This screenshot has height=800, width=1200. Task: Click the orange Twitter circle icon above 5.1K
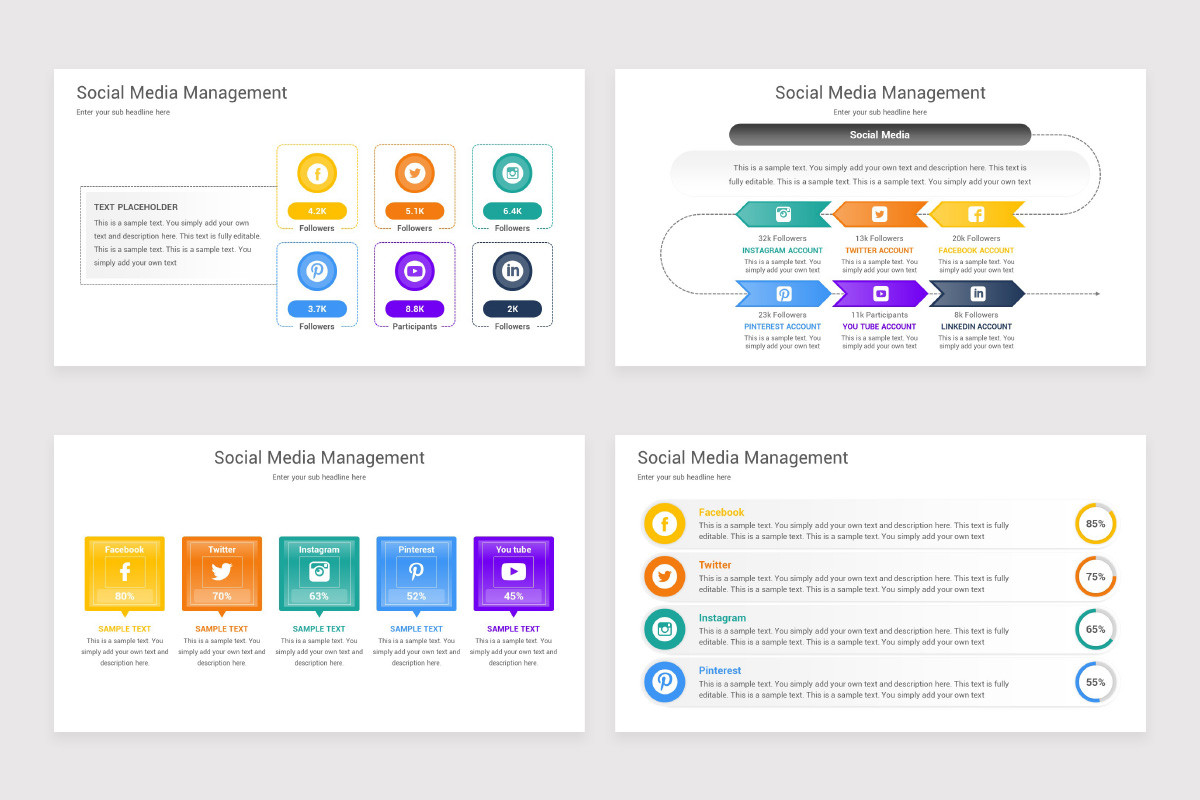coord(415,174)
